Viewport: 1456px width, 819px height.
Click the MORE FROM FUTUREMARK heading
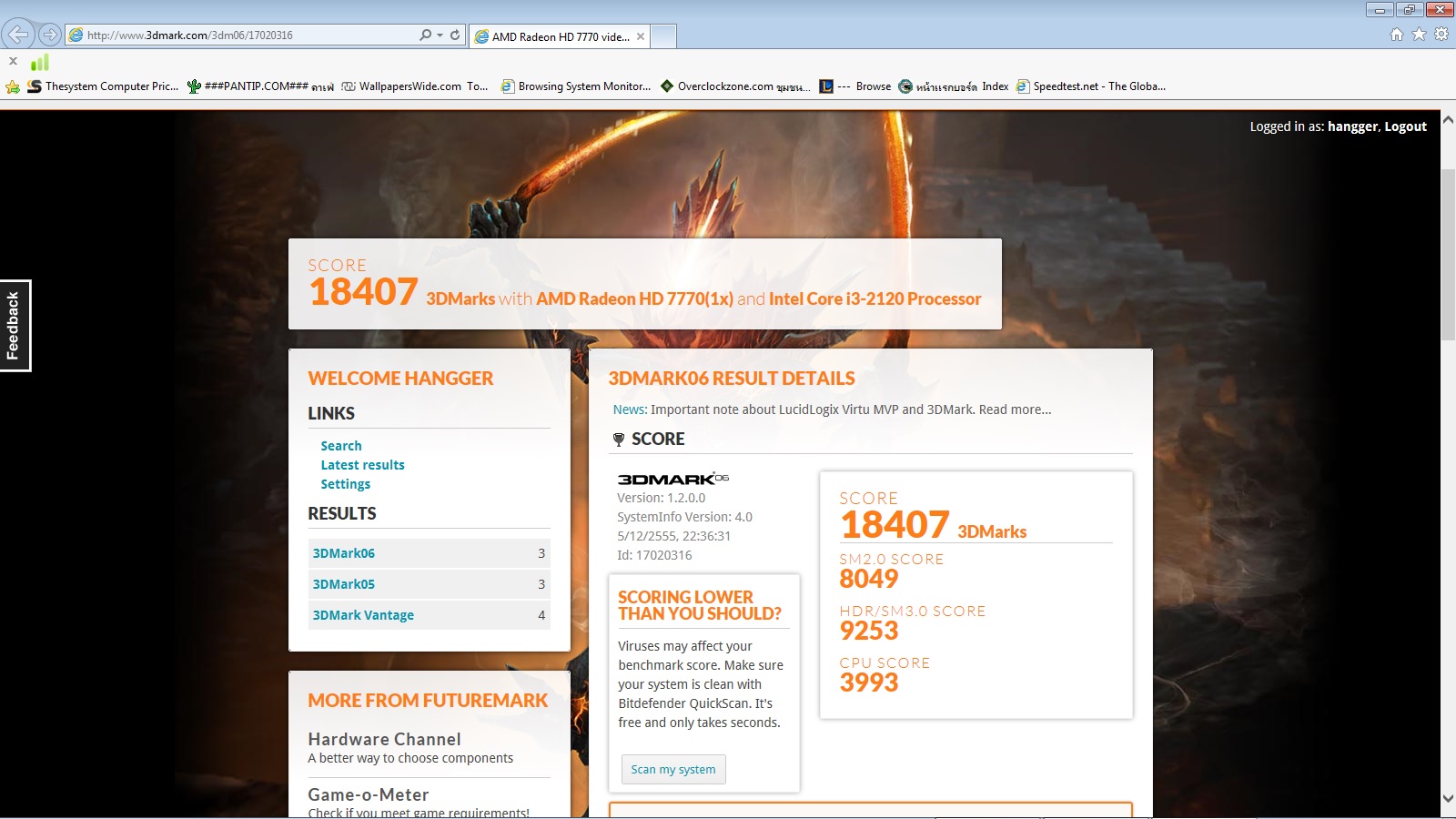[x=428, y=701]
